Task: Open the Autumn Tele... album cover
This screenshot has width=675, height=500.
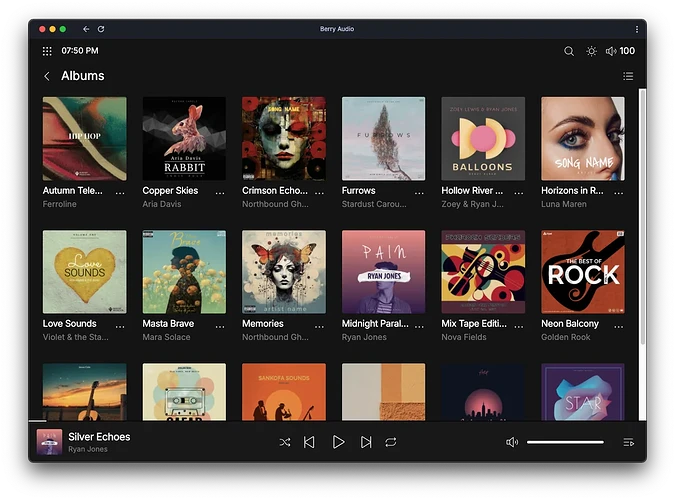Action: coord(85,139)
